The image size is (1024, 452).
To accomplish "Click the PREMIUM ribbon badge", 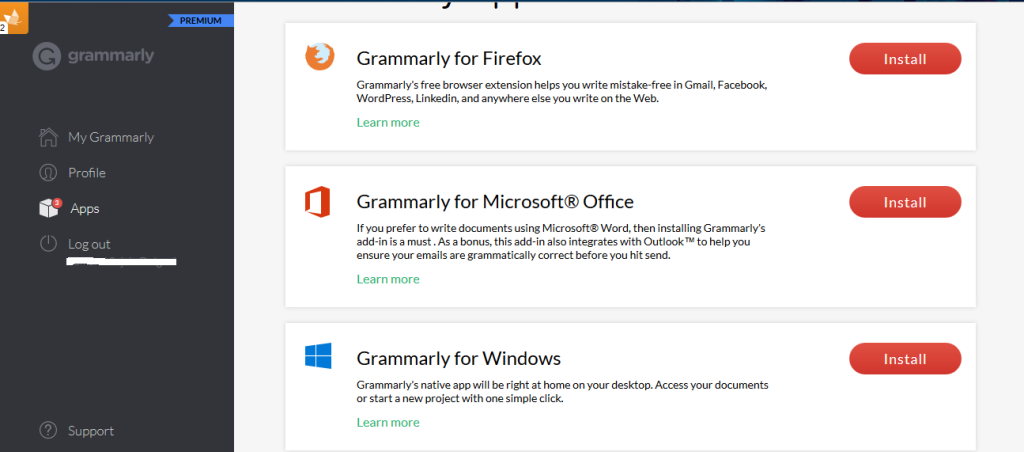I will point(199,20).
